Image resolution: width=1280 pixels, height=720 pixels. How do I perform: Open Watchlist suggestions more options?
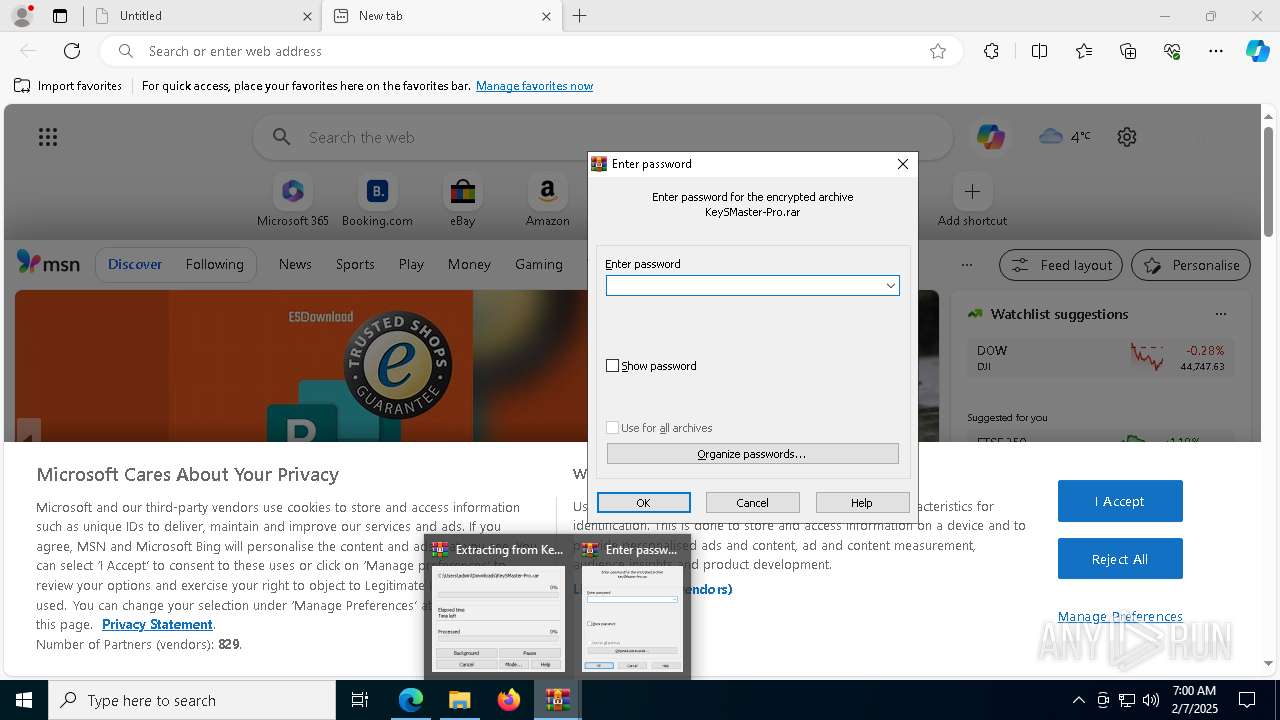1220,314
